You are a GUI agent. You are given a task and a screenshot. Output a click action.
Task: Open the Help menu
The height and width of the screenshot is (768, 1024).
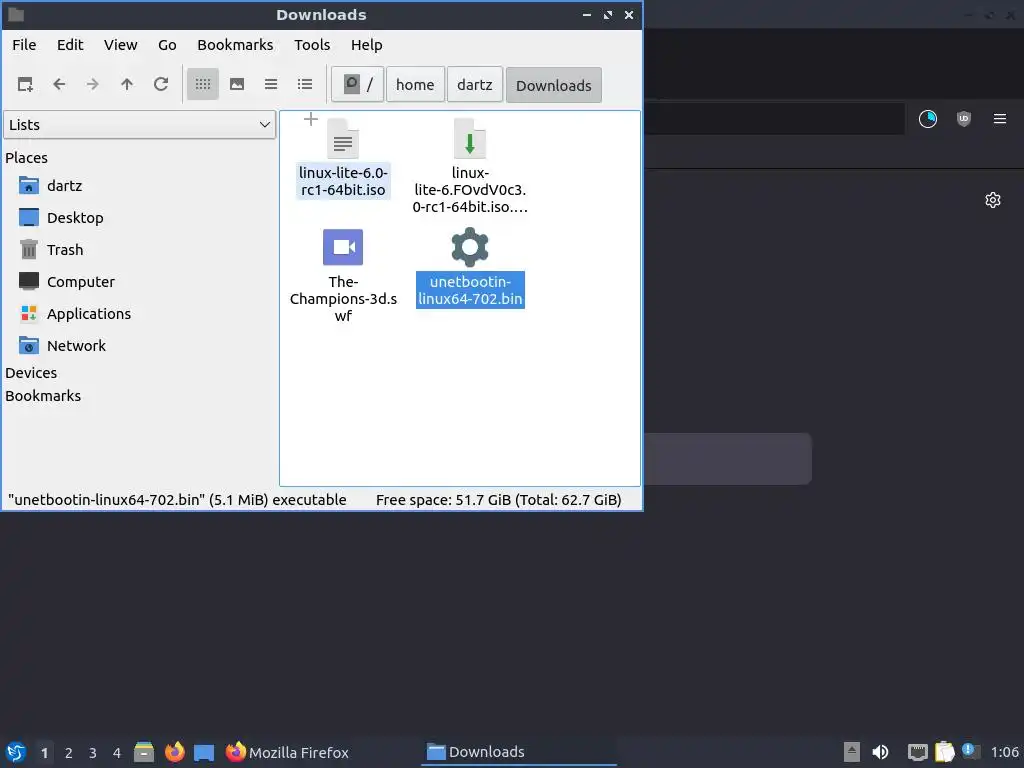pos(366,45)
